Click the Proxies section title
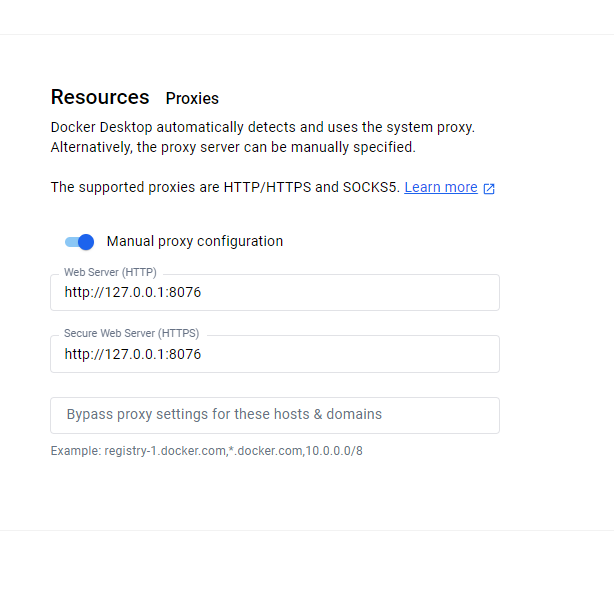 (x=192, y=98)
